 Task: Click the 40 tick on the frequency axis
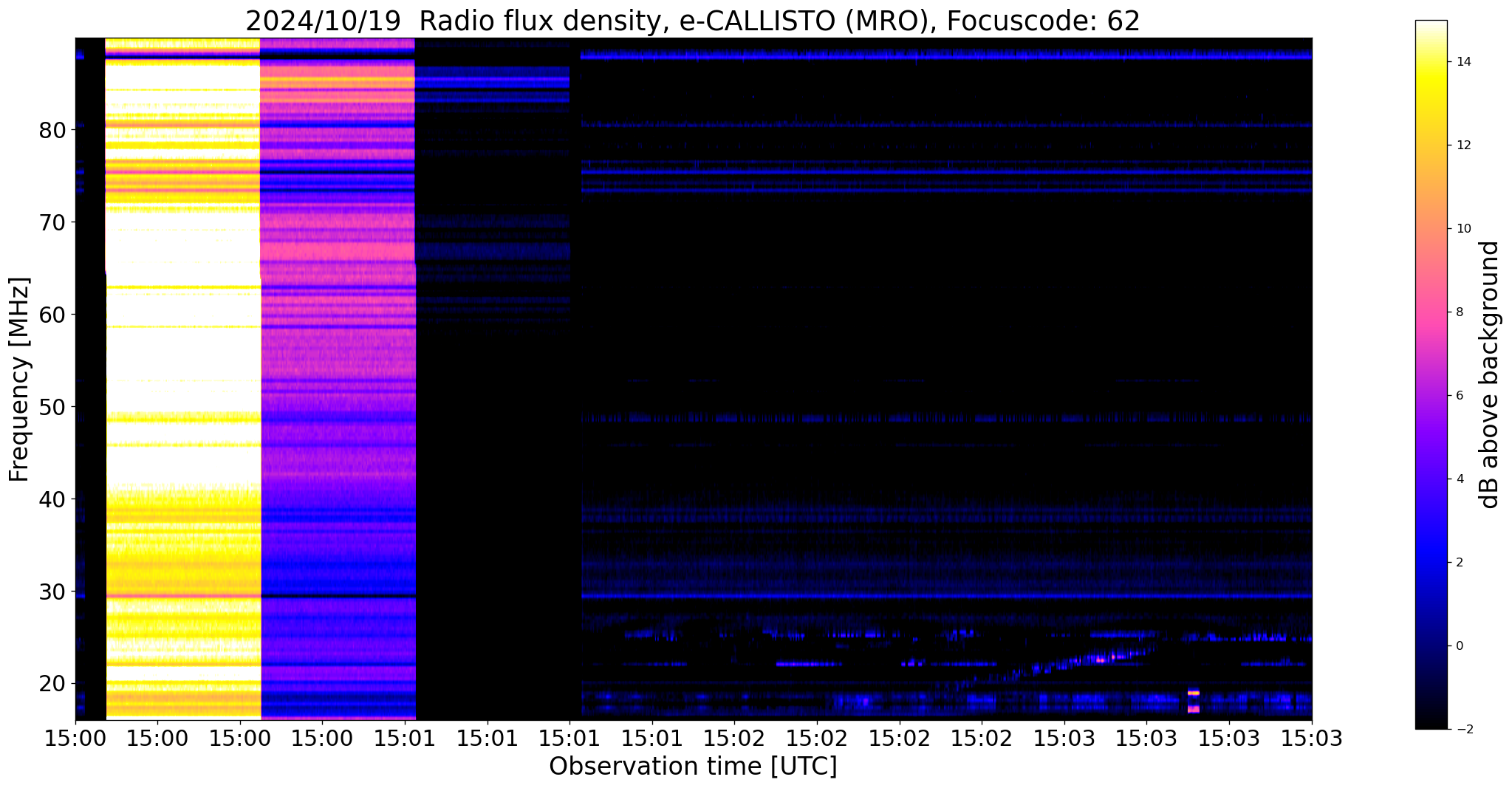pyautogui.click(x=52, y=499)
